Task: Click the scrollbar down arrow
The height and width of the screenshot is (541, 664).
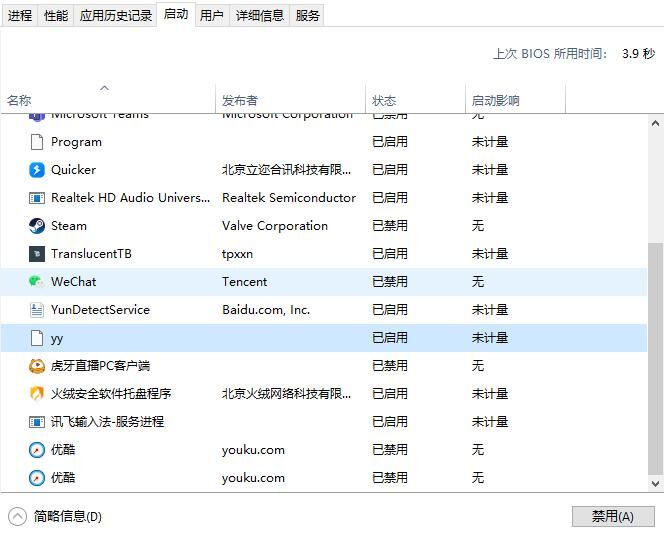Action: tap(655, 484)
